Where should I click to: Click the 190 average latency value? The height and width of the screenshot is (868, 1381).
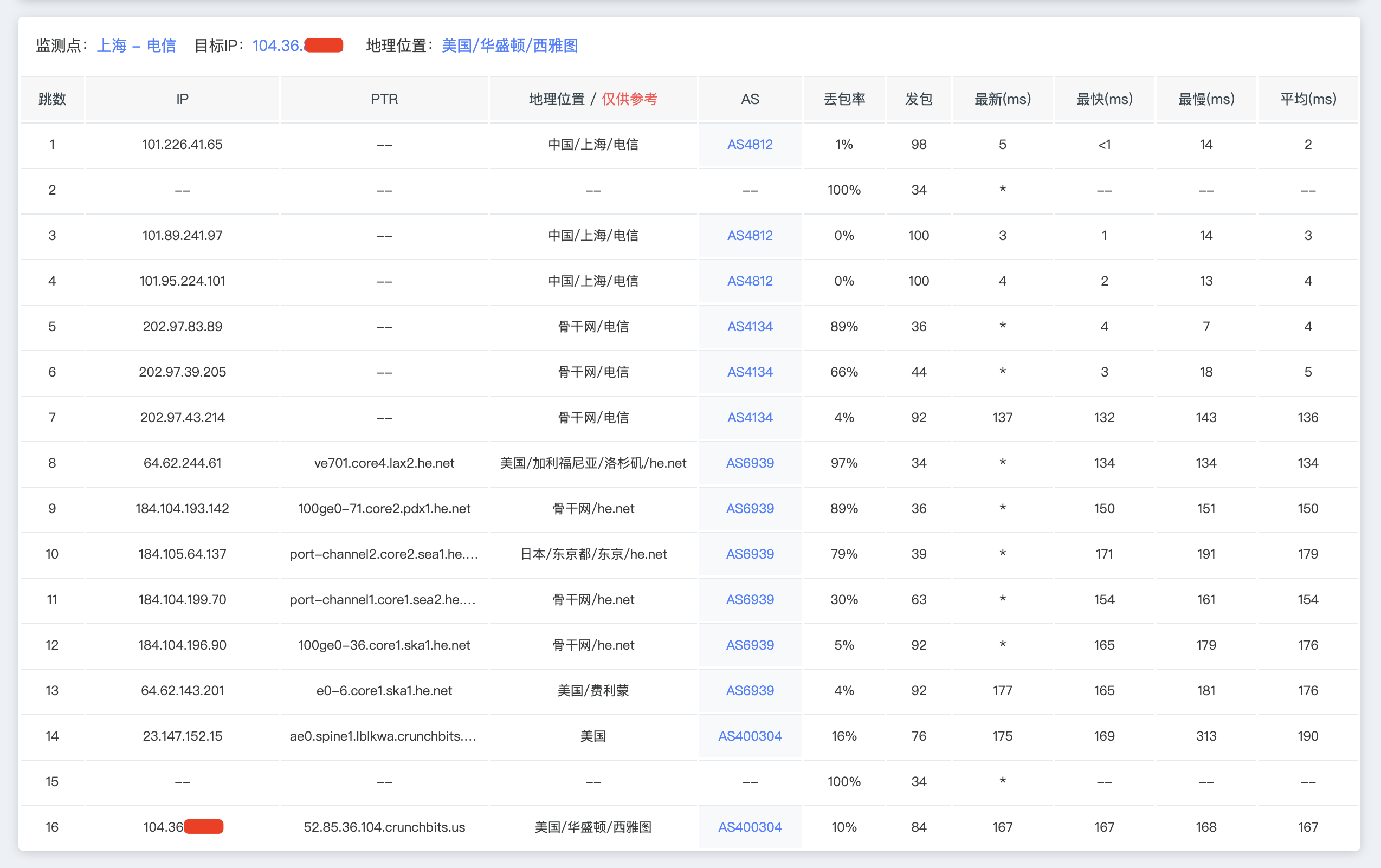coord(1308,736)
